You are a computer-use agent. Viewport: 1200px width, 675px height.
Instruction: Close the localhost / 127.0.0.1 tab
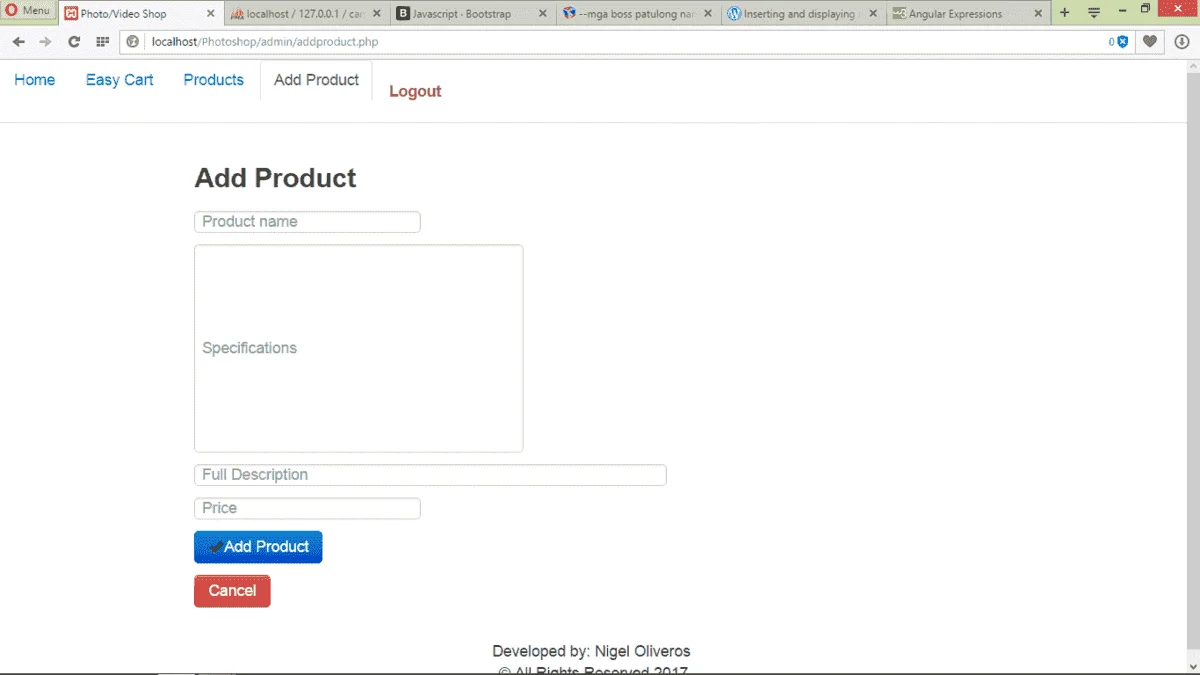(x=377, y=14)
